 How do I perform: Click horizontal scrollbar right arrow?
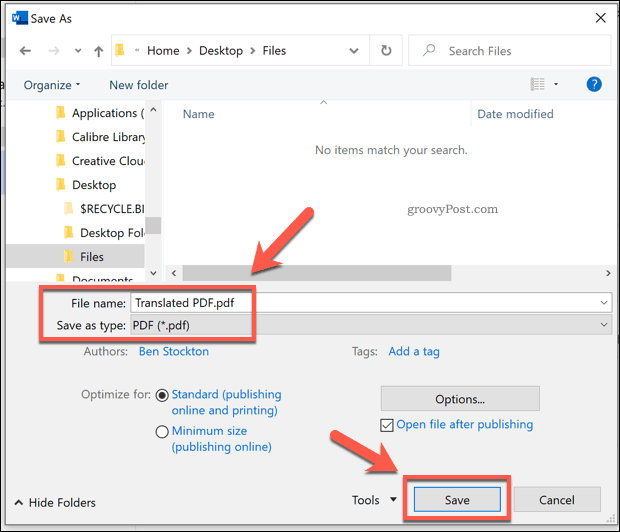(608, 273)
